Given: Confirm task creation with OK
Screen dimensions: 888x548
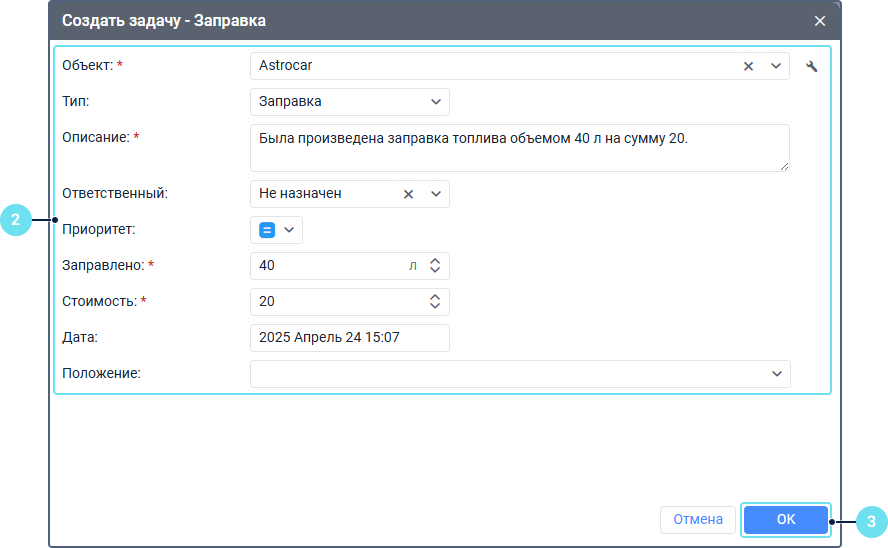Looking at the screenshot, I should tap(785, 520).
